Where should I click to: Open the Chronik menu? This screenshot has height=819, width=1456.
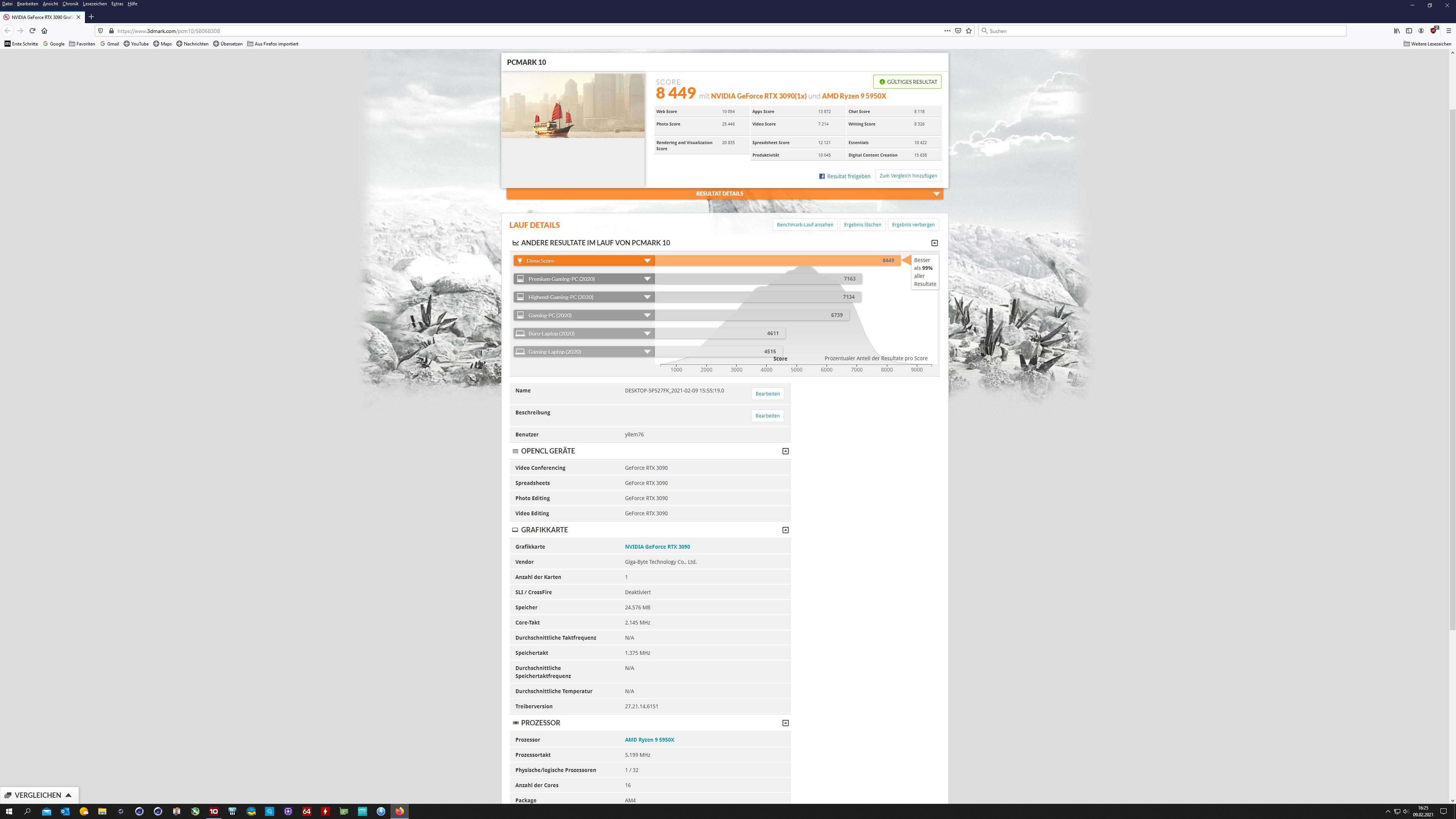[x=70, y=4]
